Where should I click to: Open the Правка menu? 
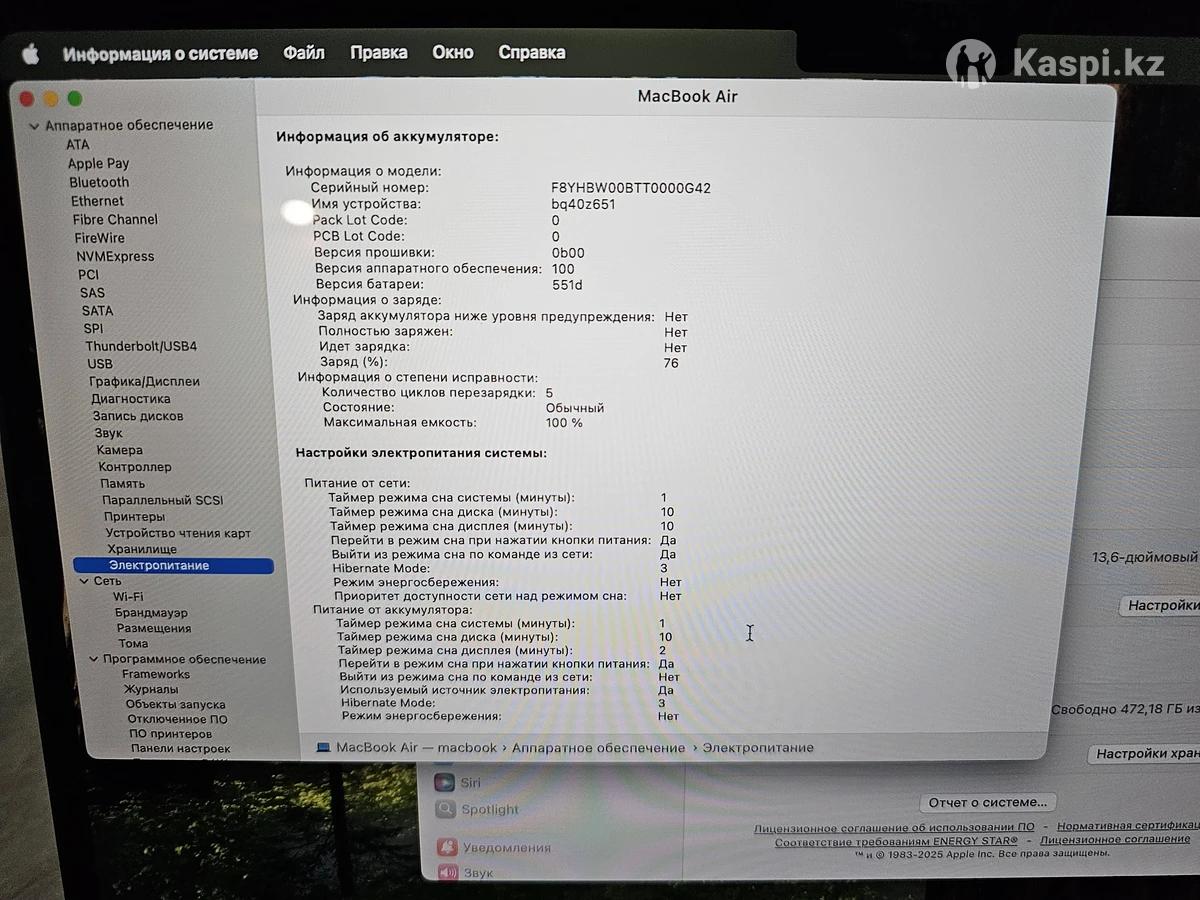click(378, 53)
